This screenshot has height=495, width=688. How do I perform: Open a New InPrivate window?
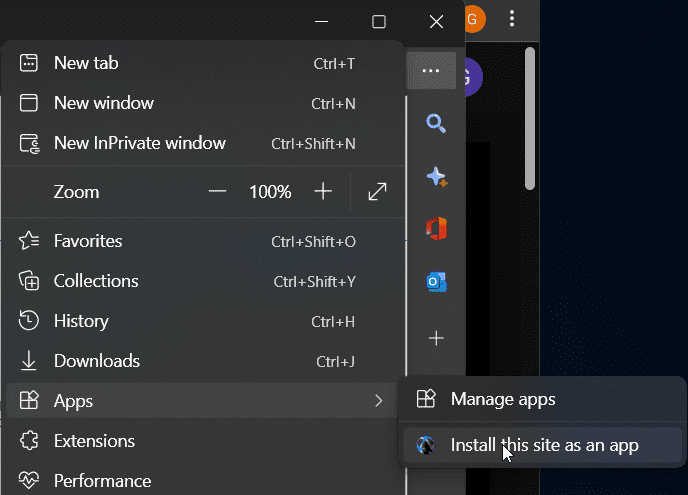coord(203,143)
